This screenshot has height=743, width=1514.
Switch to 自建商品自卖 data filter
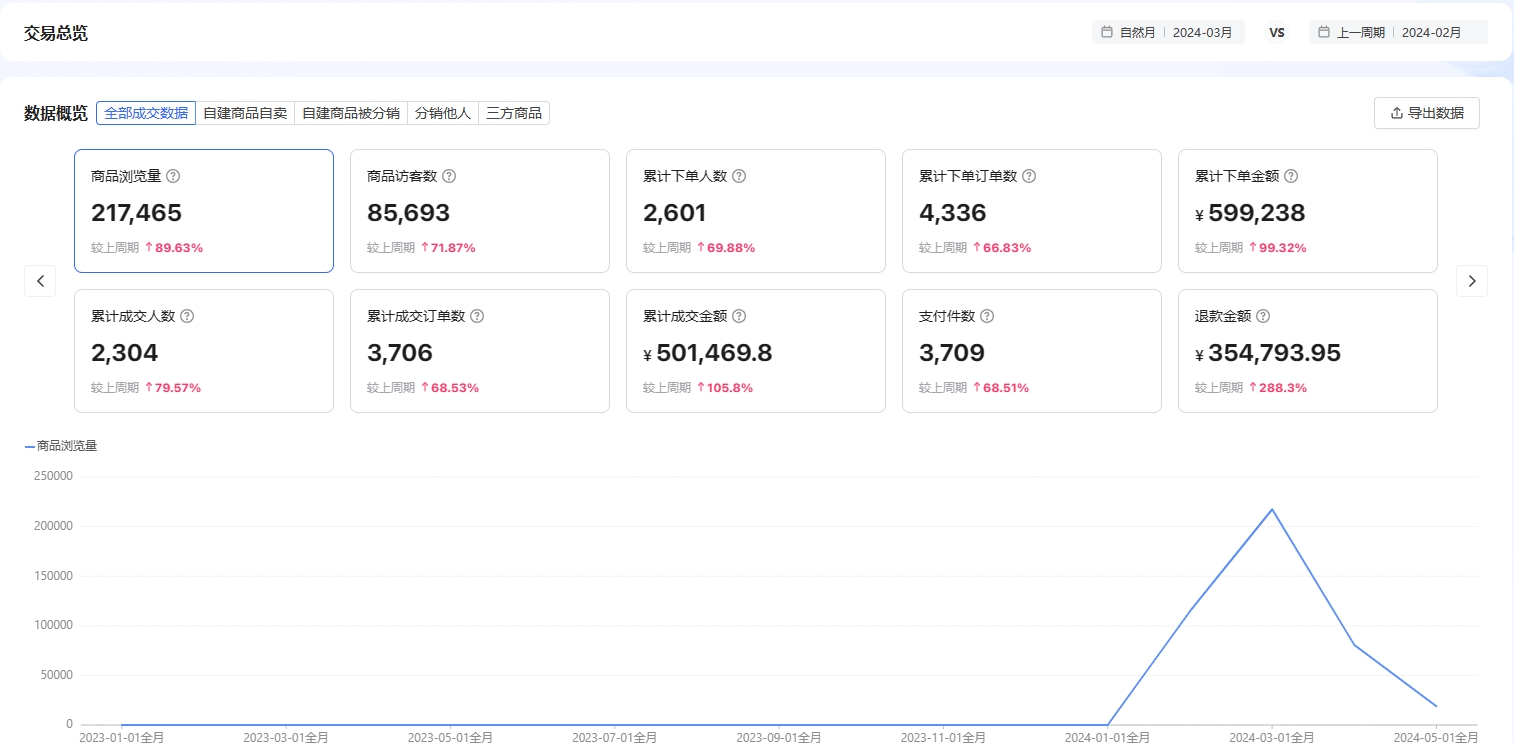[x=245, y=113]
